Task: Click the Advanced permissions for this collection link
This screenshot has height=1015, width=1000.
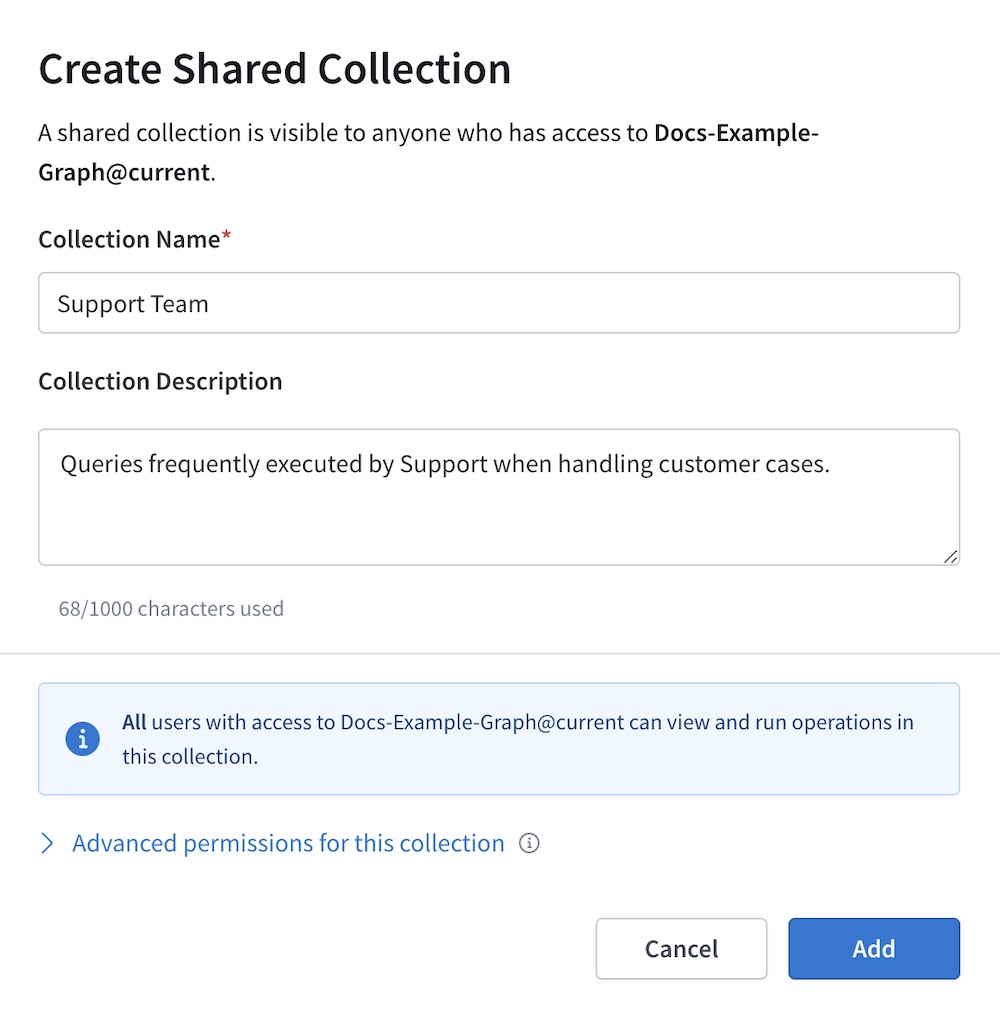Action: pos(286,843)
